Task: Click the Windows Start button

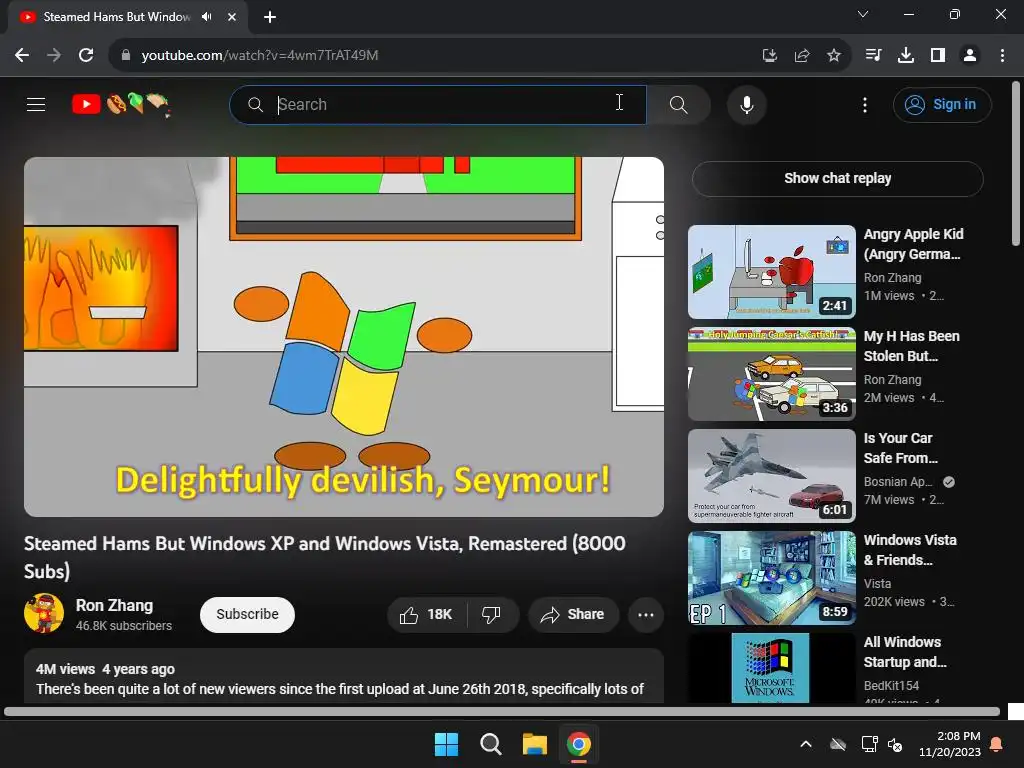Action: click(x=447, y=744)
